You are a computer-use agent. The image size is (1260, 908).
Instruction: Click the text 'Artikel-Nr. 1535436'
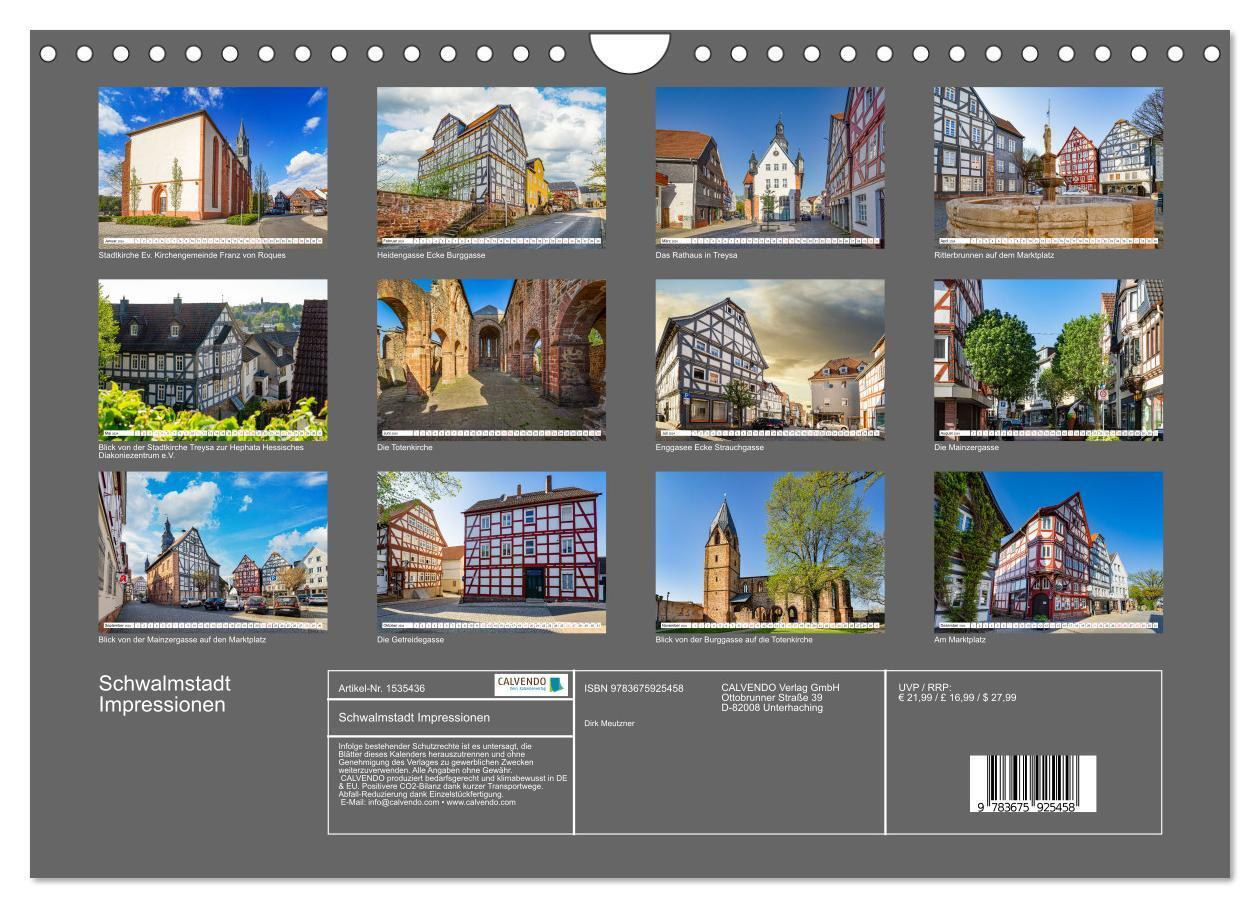(x=382, y=688)
